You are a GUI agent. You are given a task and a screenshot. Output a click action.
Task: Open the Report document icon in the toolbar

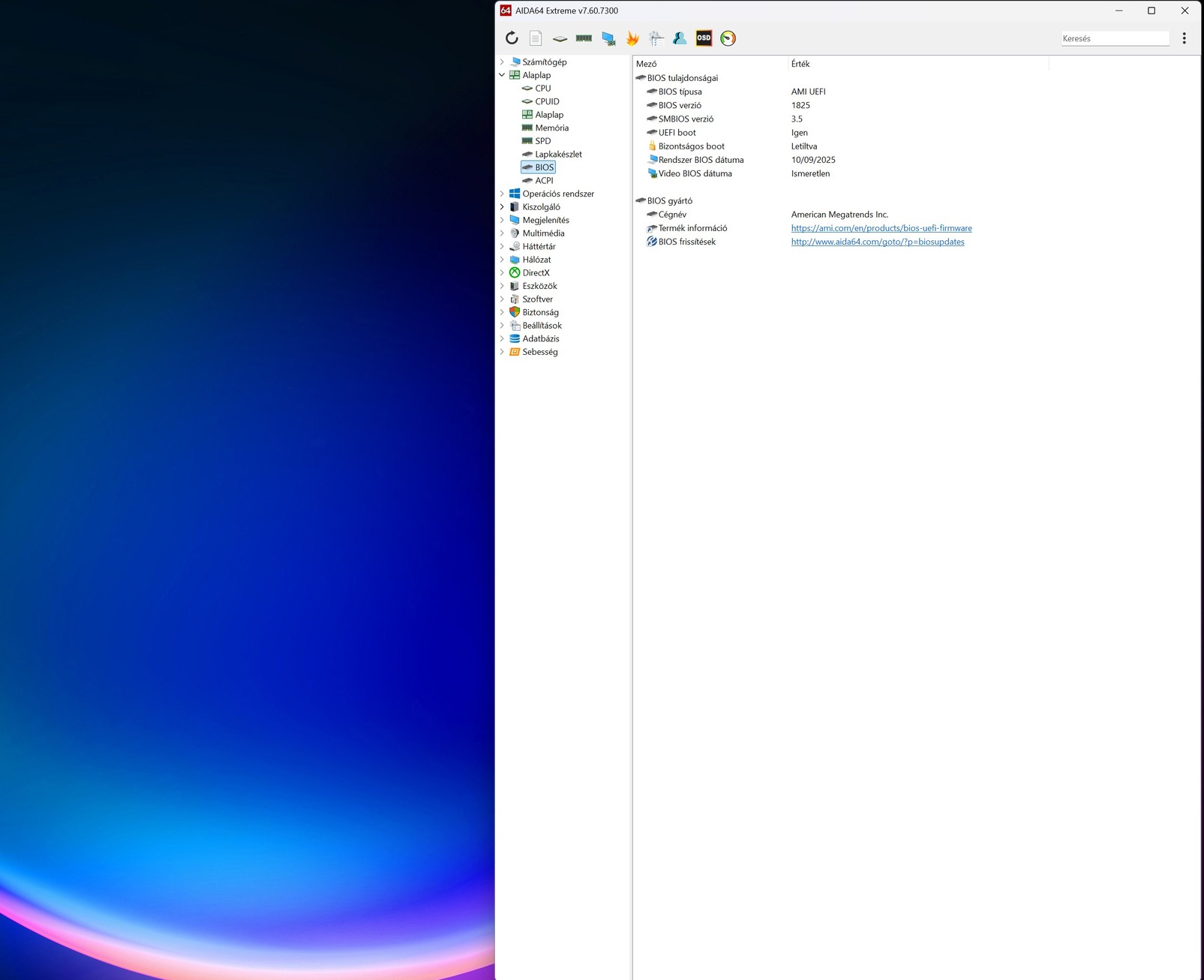[536, 38]
